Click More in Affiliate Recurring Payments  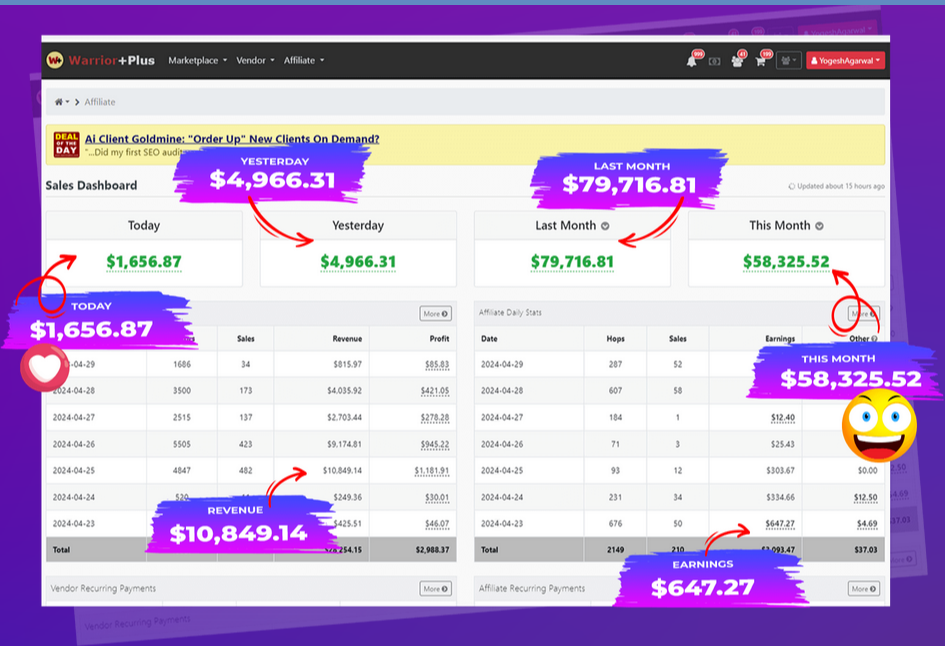(864, 589)
